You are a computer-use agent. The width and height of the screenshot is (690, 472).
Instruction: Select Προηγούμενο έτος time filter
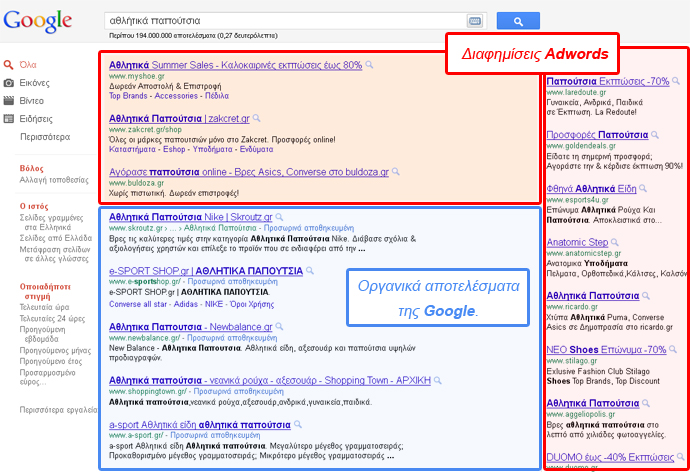point(51,361)
